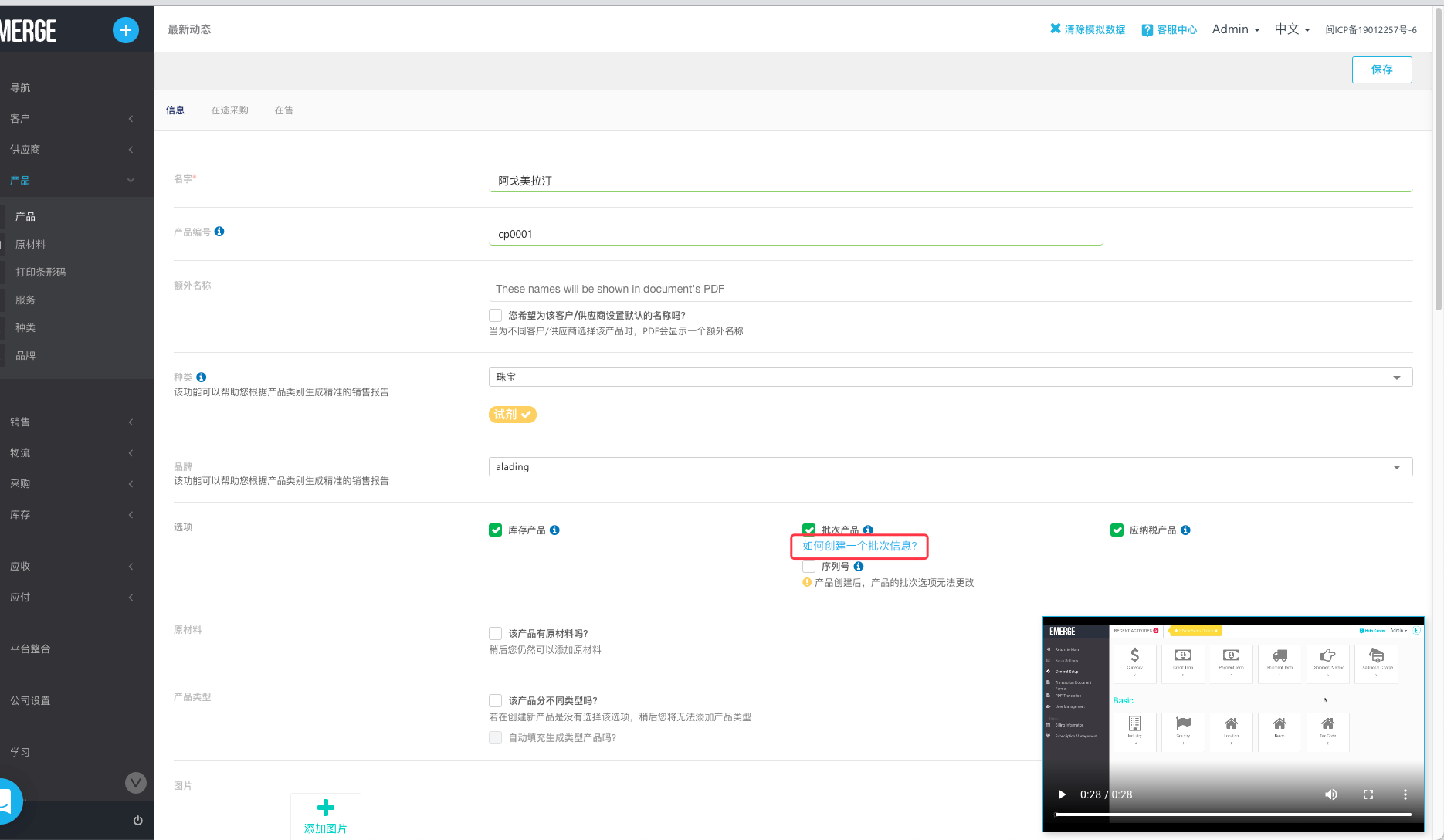Screen dimensions: 1444x840
Task: Check 该产品有原材料吗 checkbox
Action: pos(496,633)
